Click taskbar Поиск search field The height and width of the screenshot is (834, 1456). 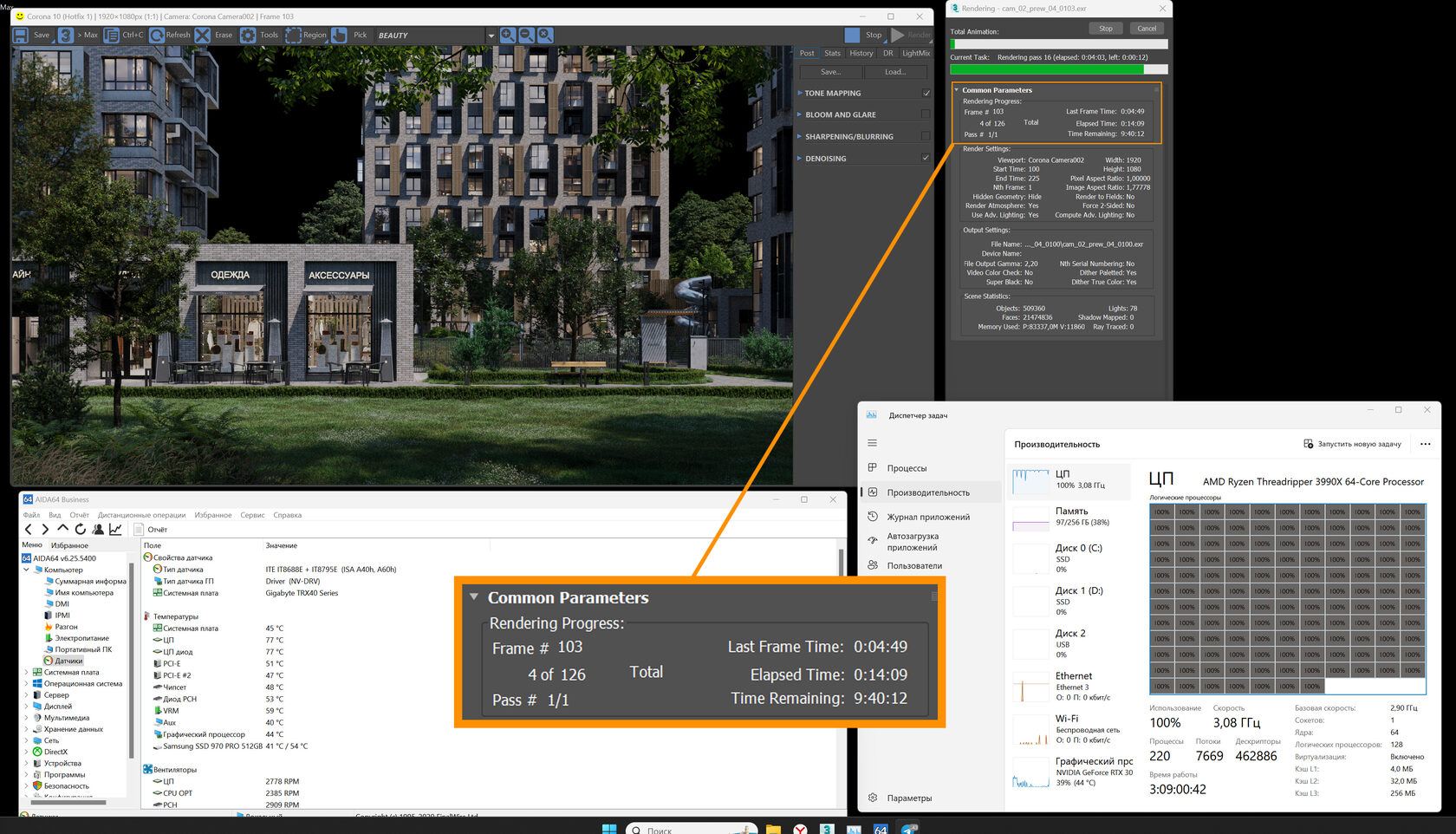coord(692,830)
